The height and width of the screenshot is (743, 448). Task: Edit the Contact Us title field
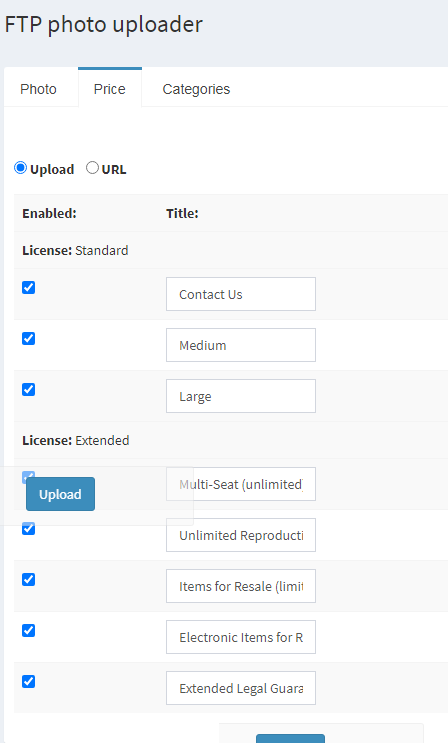point(241,294)
